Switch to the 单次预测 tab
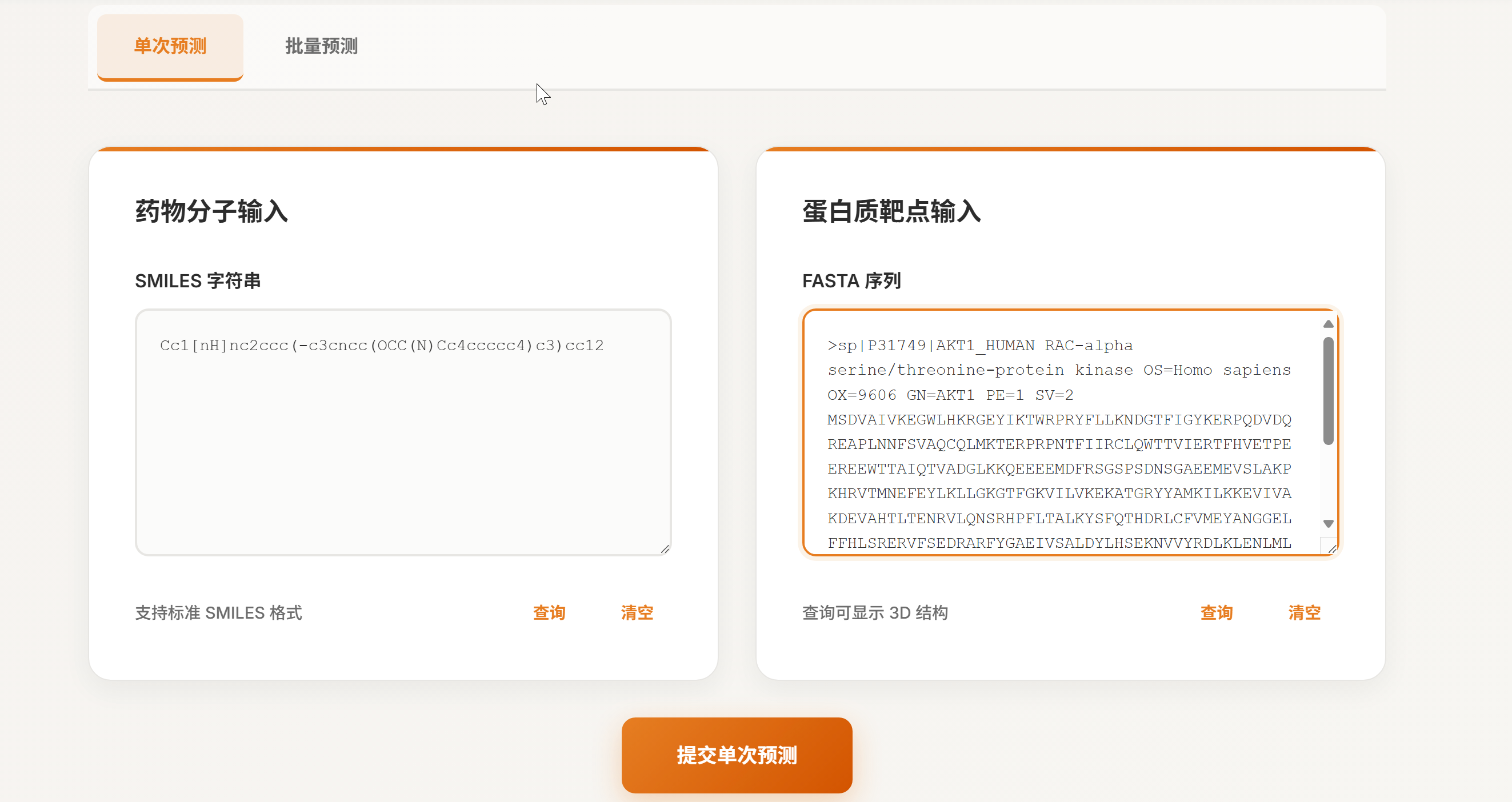Image resolution: width=1512 pixels, height=802 pixels. tap(170, 46)
